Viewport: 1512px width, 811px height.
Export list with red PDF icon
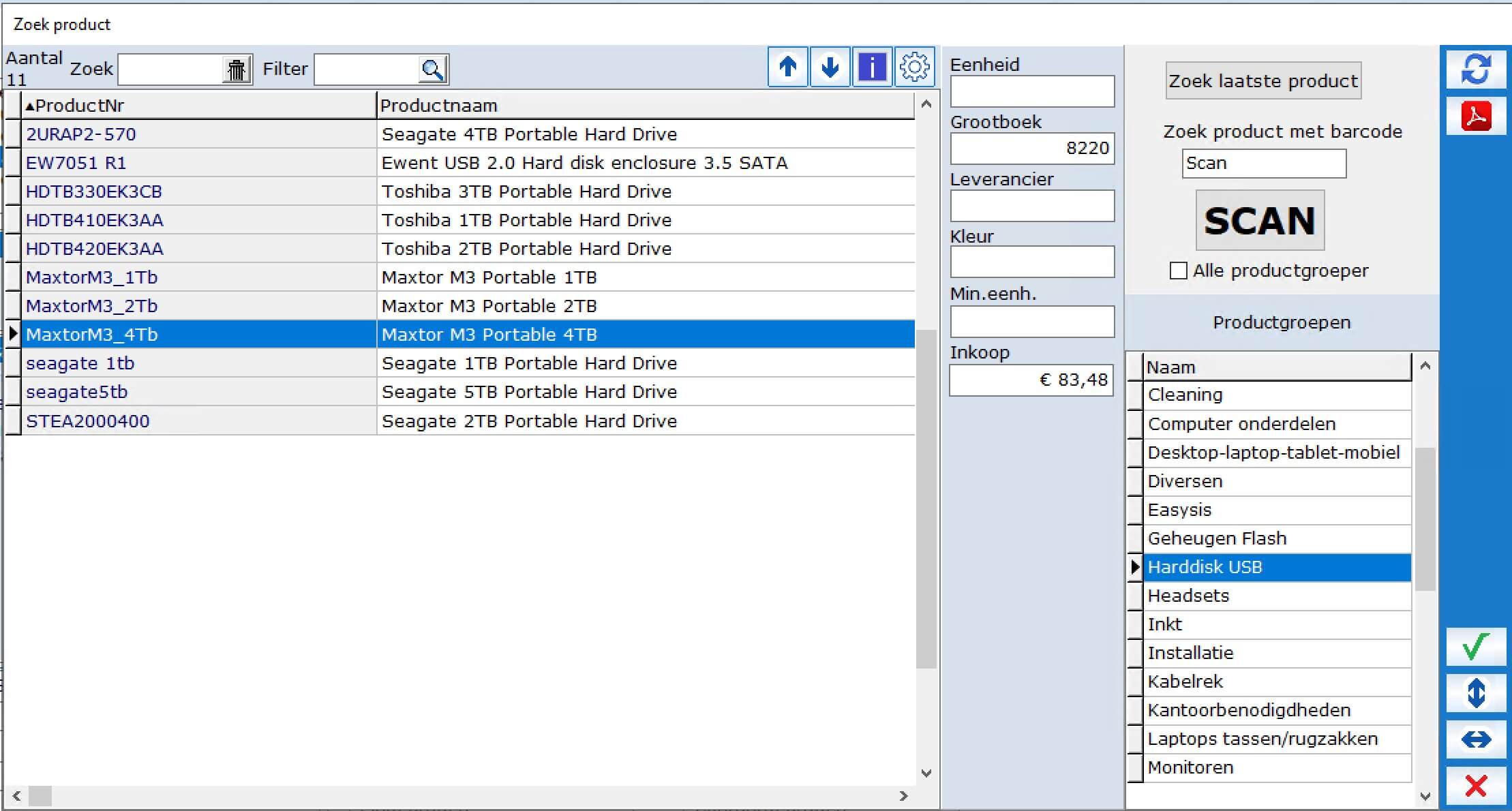pyautogui.click(x=1476, y=116)
